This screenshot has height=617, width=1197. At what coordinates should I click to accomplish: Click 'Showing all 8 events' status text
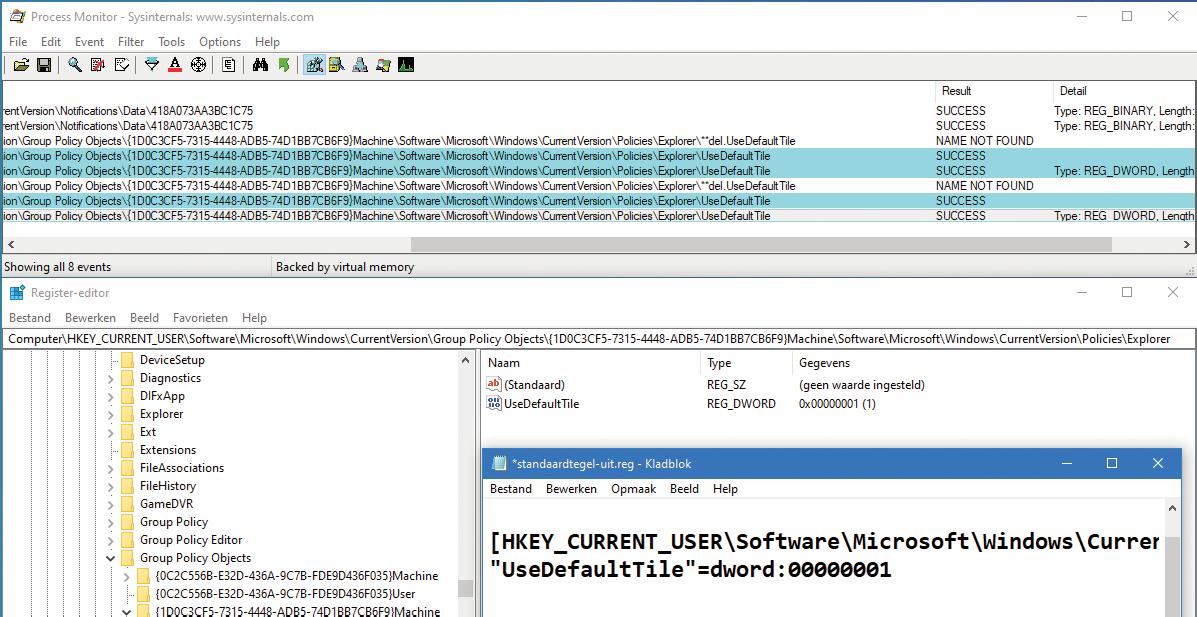pyautogui.click(x=57, y=267)
